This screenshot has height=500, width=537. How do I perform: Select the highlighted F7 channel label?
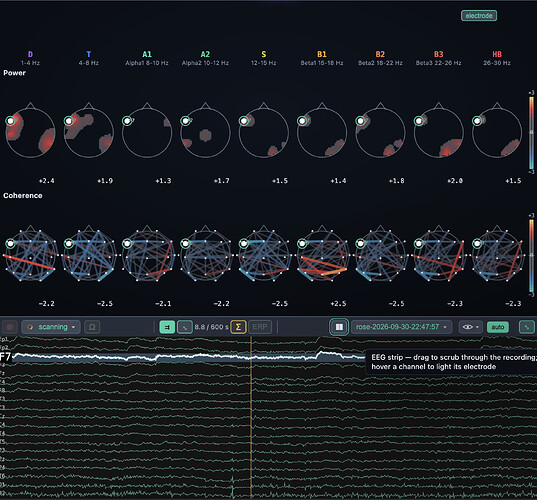click(x=5, y=357)
